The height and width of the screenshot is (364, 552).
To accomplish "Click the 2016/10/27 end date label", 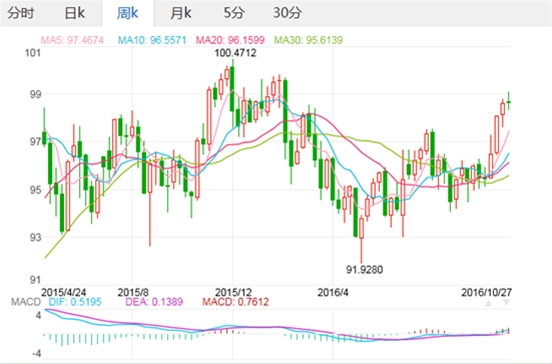I will [x=487, y=292].
